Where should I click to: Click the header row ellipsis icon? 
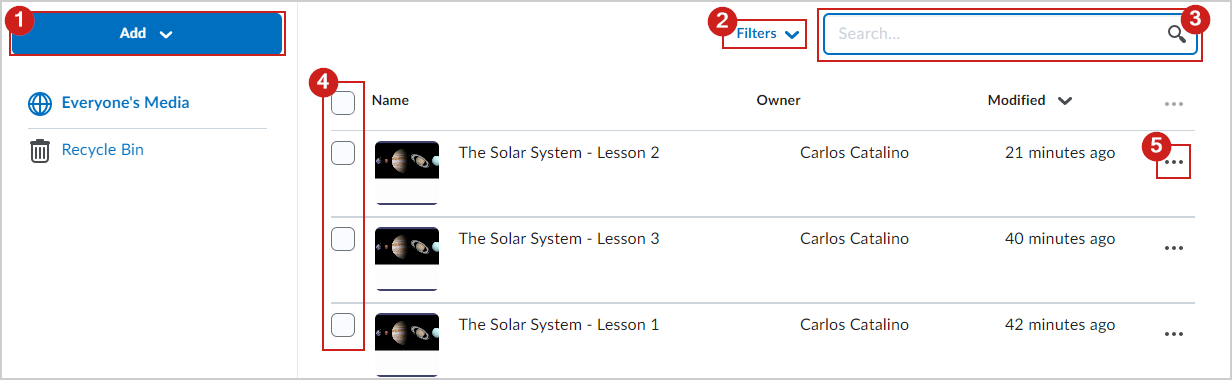click(x=1174, y=103)
